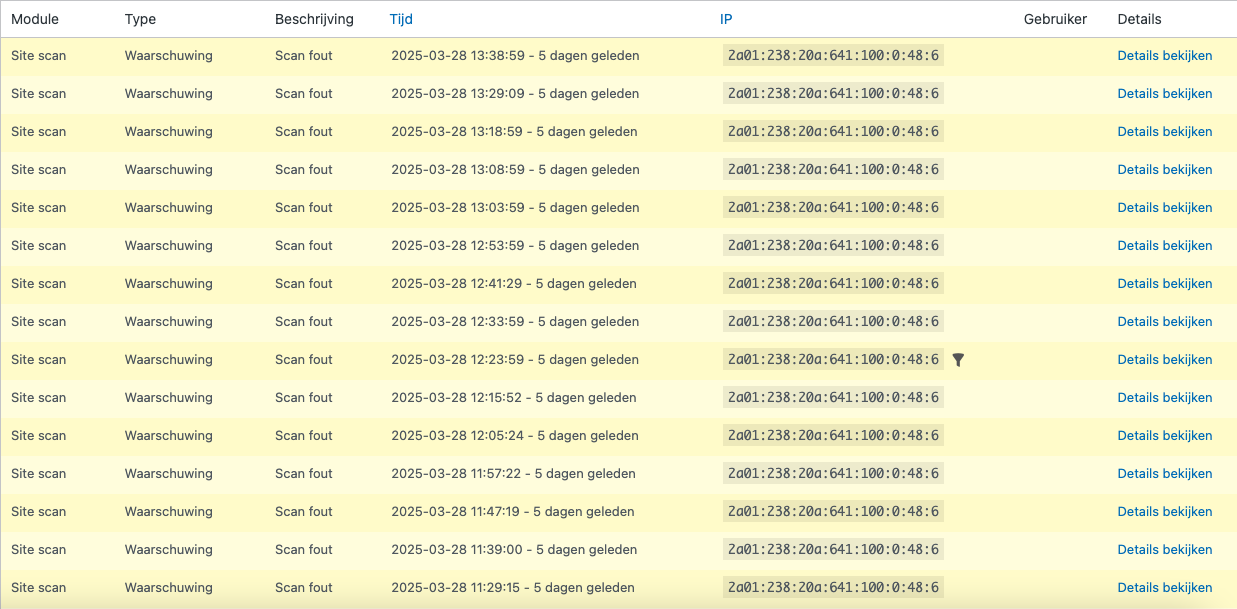Select the IP address in the 13:38:59 row
The width and height of the screenshot is (1237, 609).
833,56
